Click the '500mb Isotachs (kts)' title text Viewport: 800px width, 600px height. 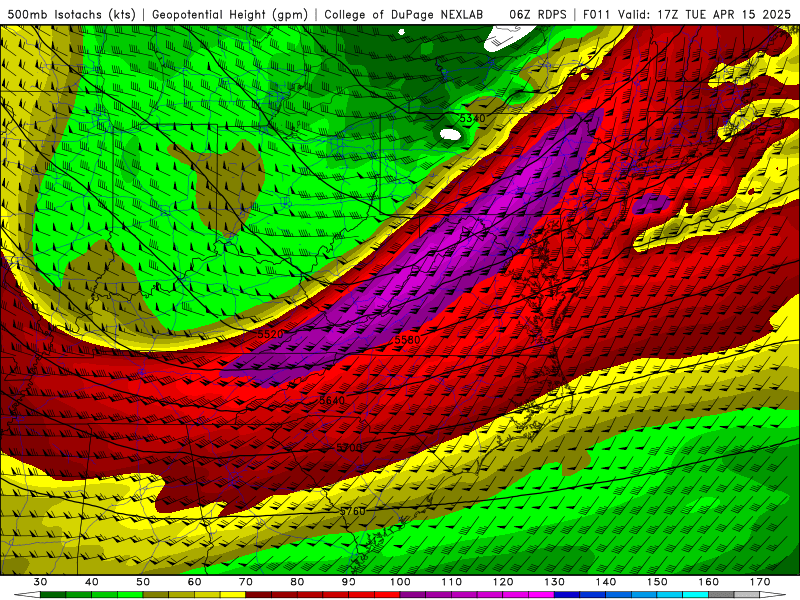[72, 15]
